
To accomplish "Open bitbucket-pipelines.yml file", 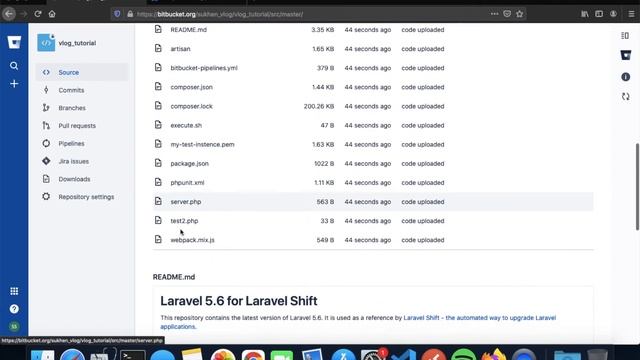I will click(x=204, y=68).
